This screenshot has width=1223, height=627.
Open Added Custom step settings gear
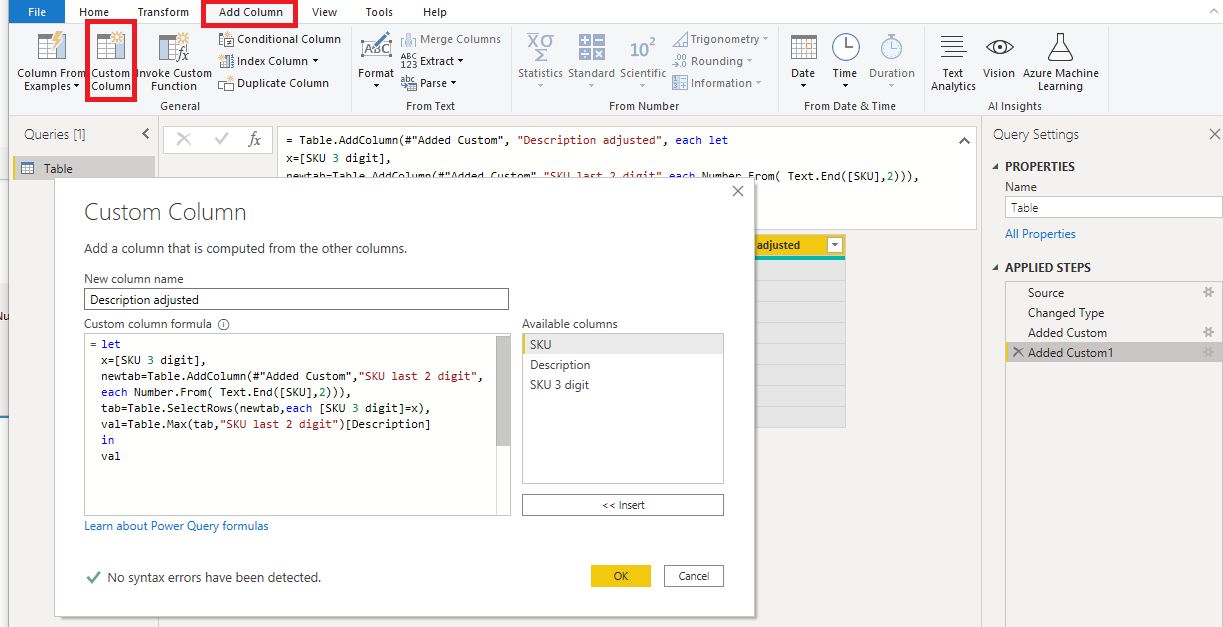pyautogui.click(x=1208, y=333)
